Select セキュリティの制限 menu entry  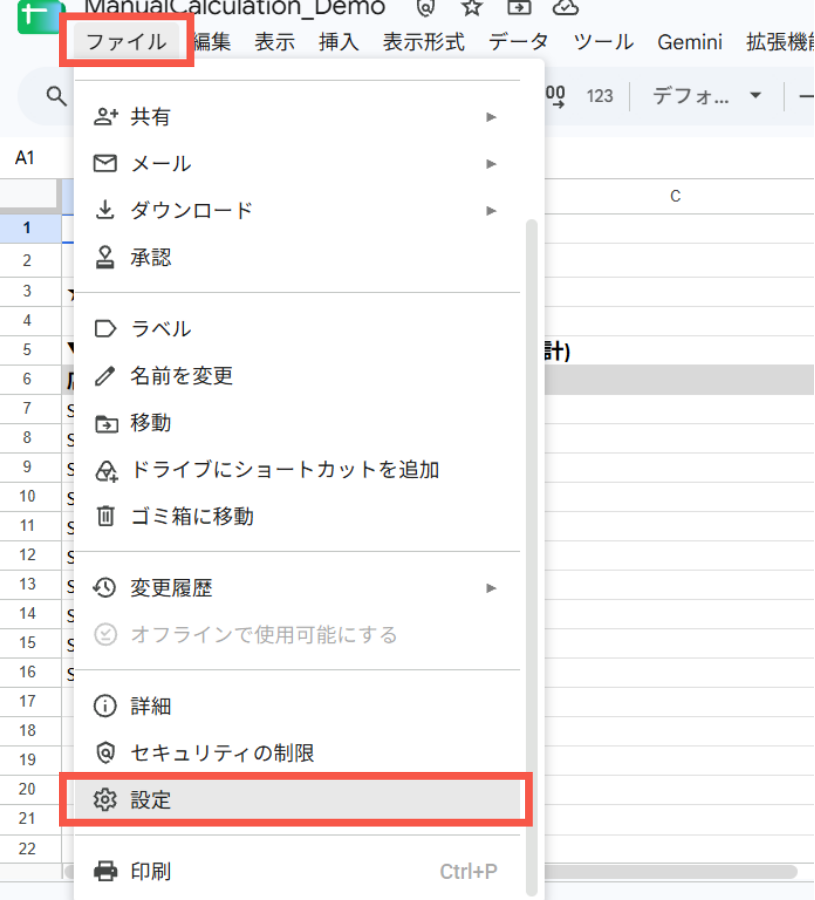(297, 753)
